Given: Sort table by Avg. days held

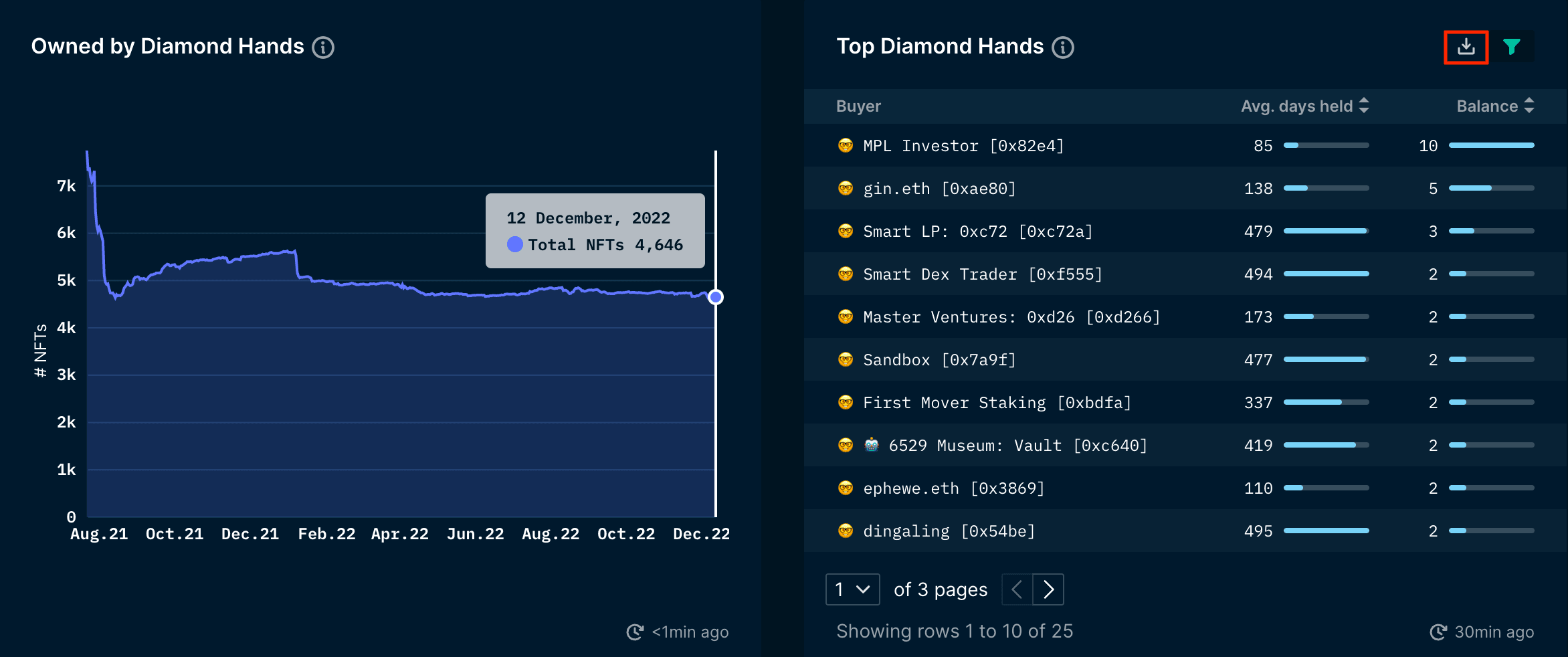Looking at the screenshot, I should 1304,106.
